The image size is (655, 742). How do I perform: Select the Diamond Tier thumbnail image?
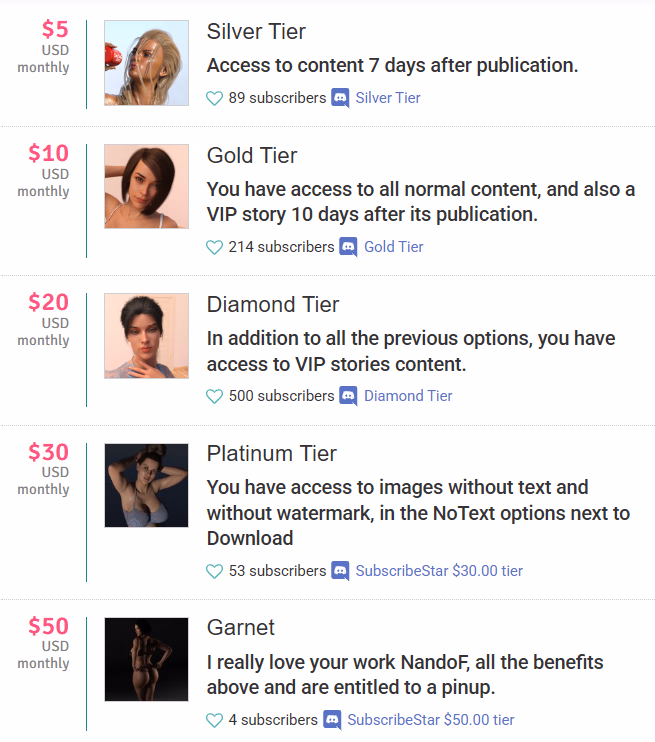[146, 336]
